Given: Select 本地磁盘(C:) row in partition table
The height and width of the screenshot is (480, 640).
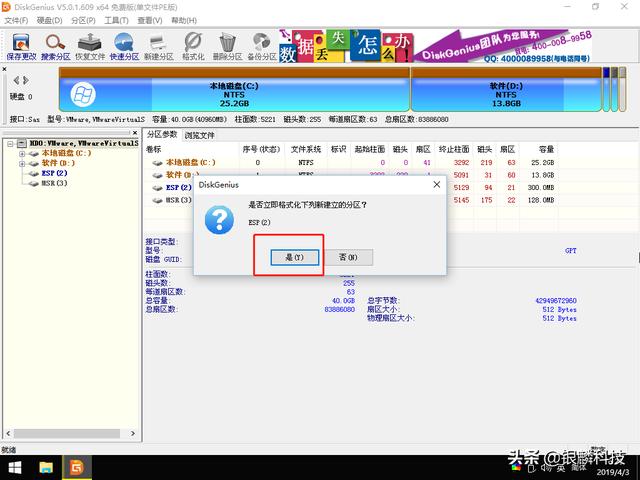Looking at the screenshot, I should click(351, 162).
